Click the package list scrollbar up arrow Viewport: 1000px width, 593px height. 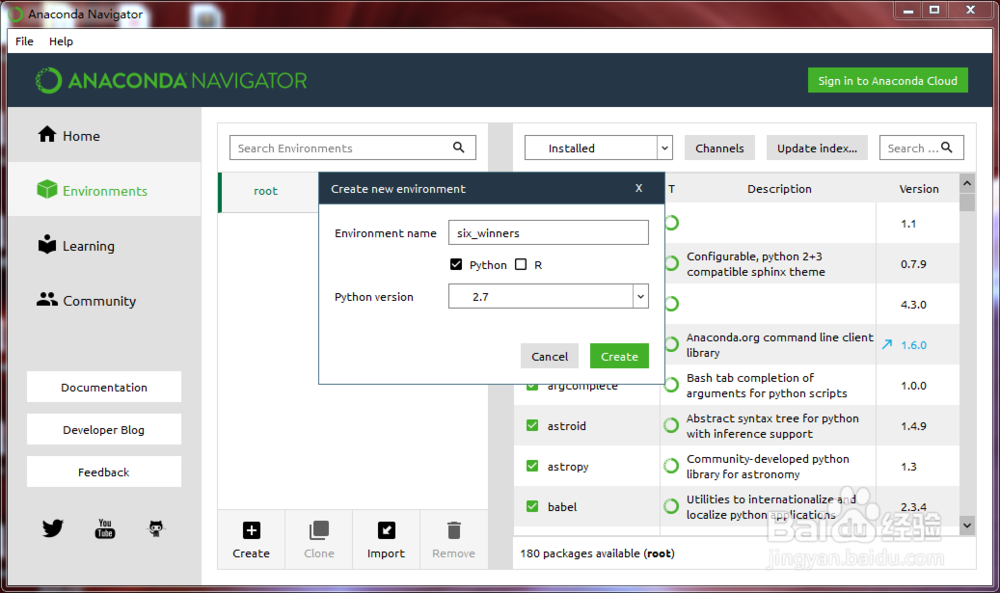point(967,184)
